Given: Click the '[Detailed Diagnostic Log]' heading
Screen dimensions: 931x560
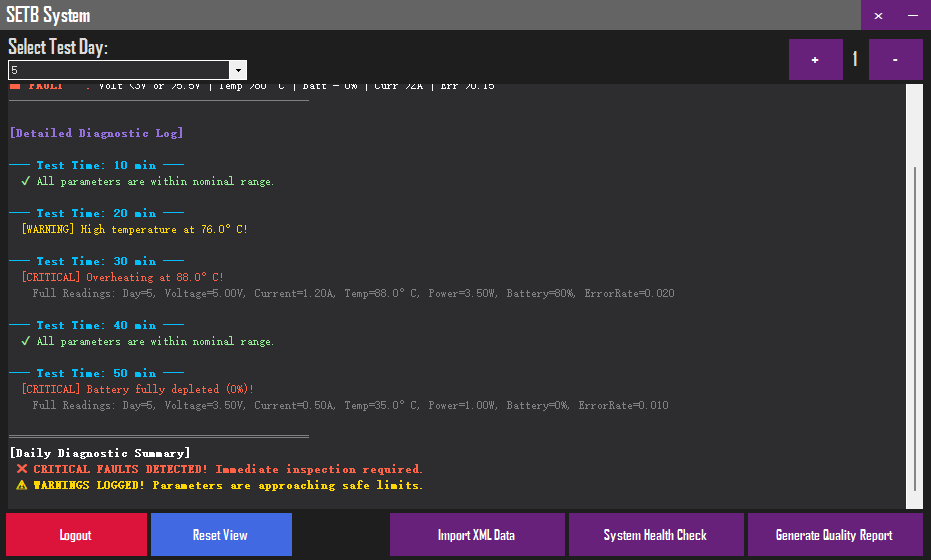Looking at the screenshot, I should pos(97,133).
